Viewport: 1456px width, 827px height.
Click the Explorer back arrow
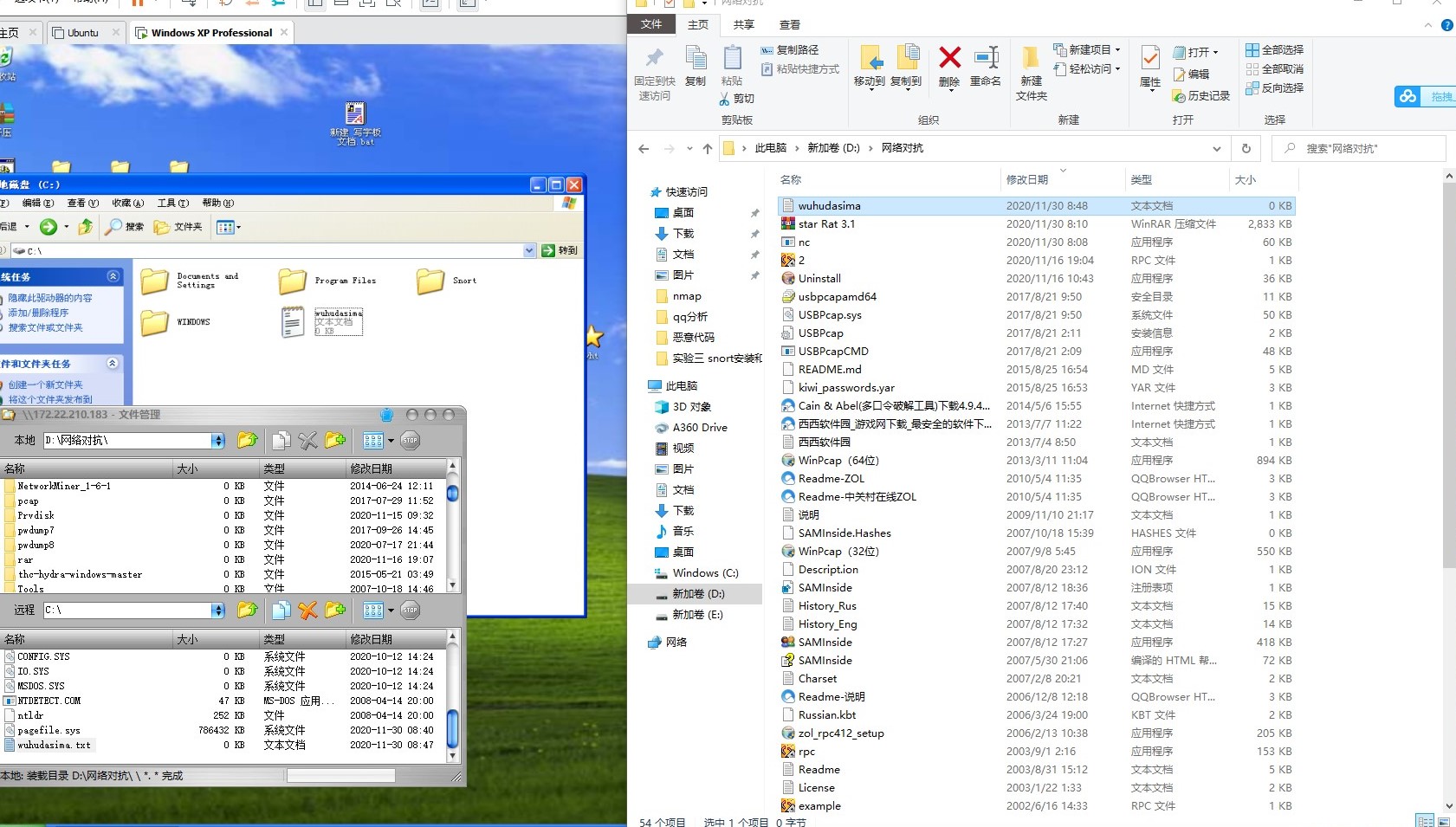point(644,148)
